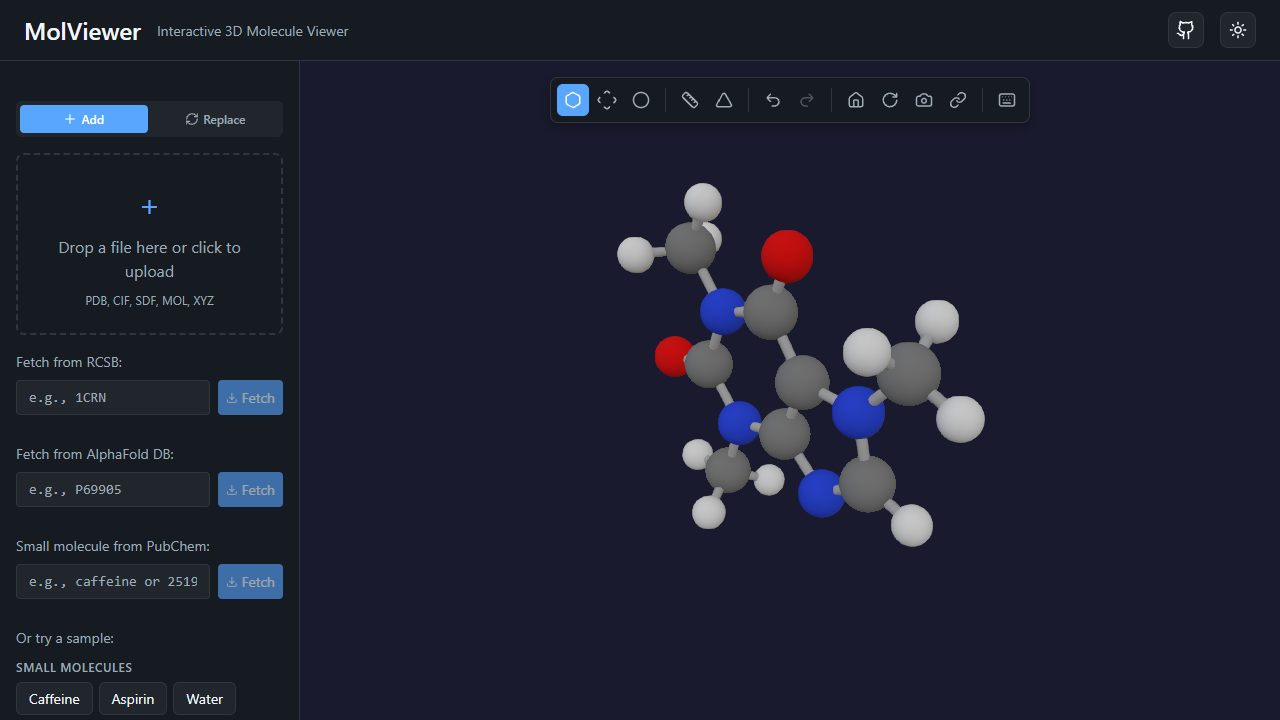The width and height of the screenshot is (1280, 720).
Task: Focus the RCSB ID input field
Action: click(113, 398)
